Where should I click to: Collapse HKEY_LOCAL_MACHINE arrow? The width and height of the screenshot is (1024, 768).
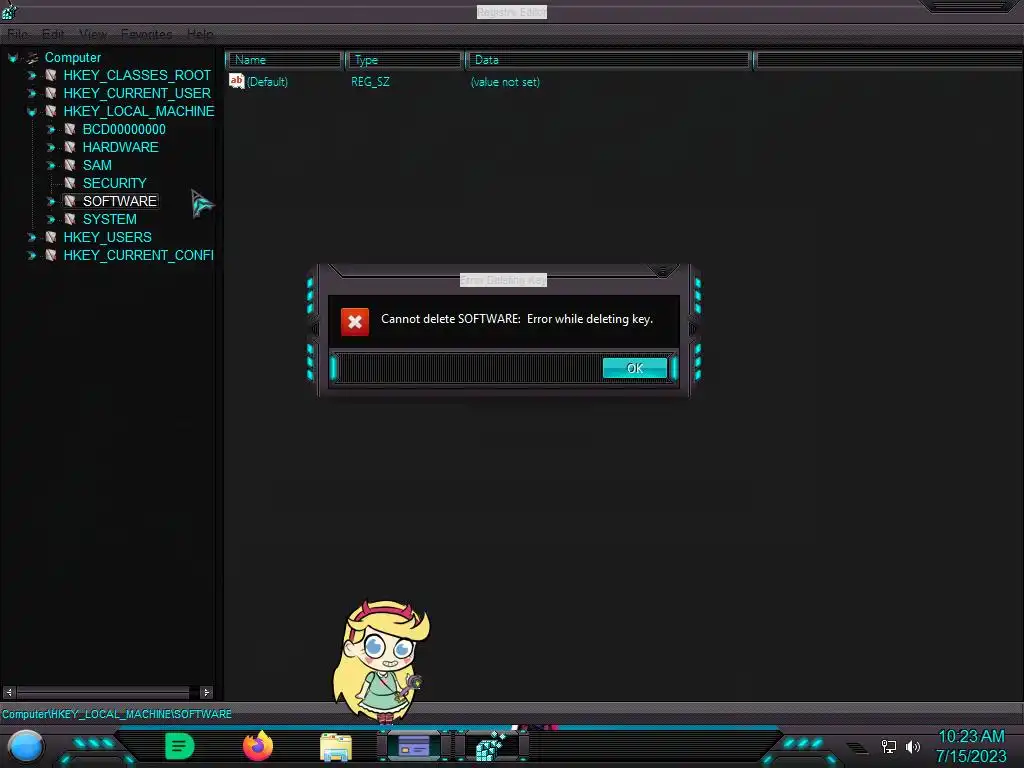click(x=31, y=112)
